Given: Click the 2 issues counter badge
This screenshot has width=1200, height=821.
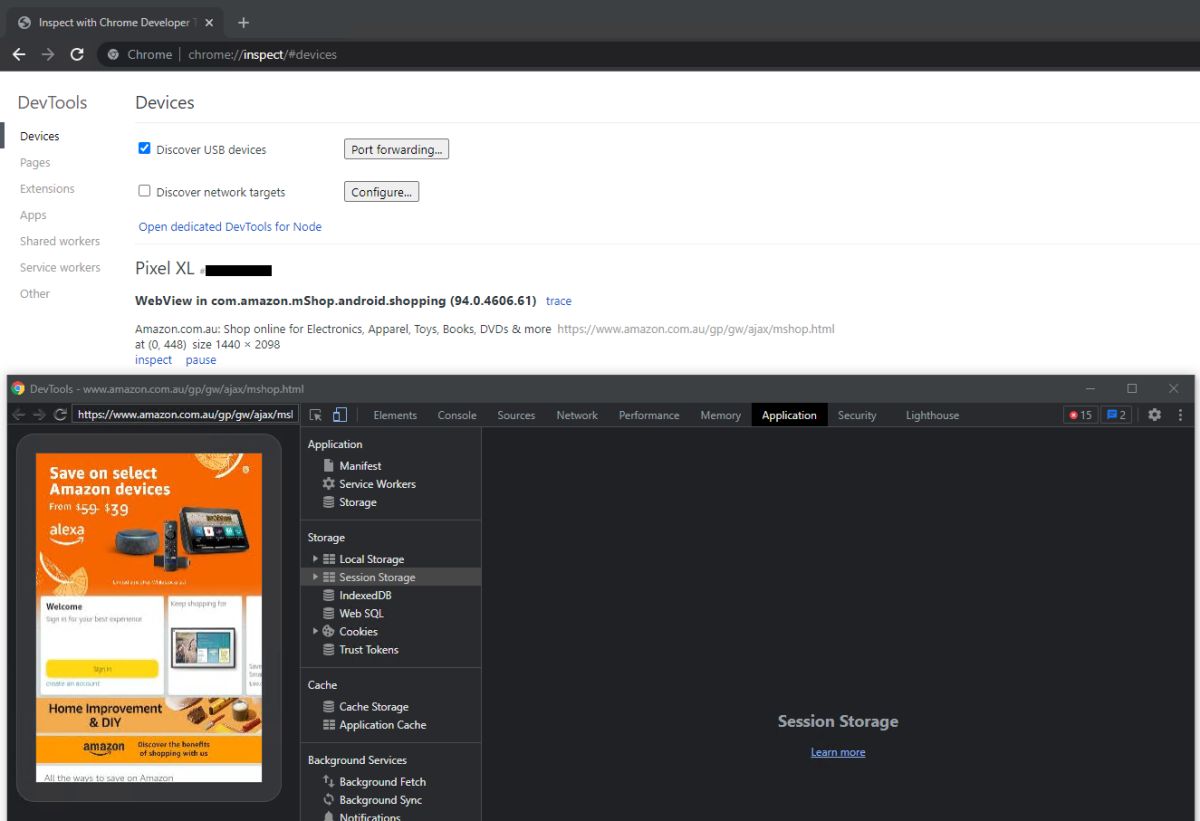Looking at the screenshot, I should coord(1116,415).
